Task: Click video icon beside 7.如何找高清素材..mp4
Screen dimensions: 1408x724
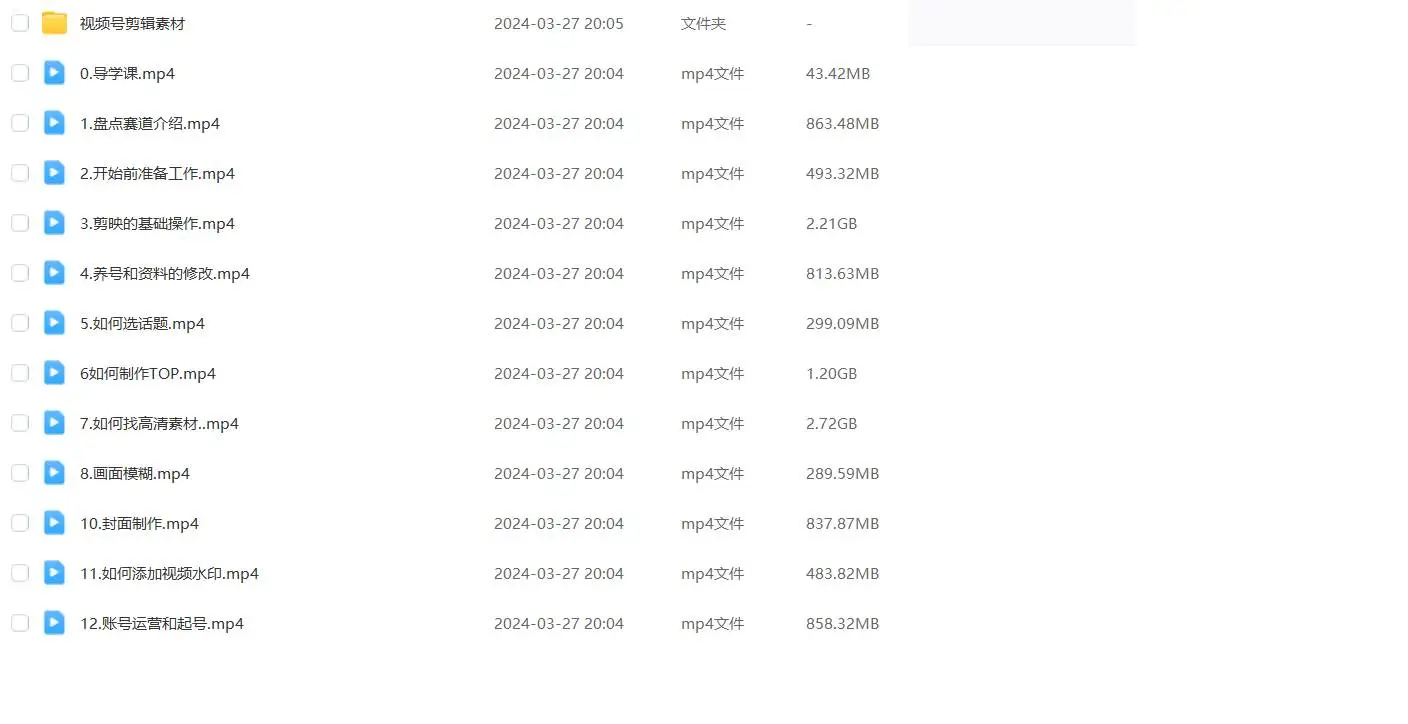Action: tap(54, 423)
